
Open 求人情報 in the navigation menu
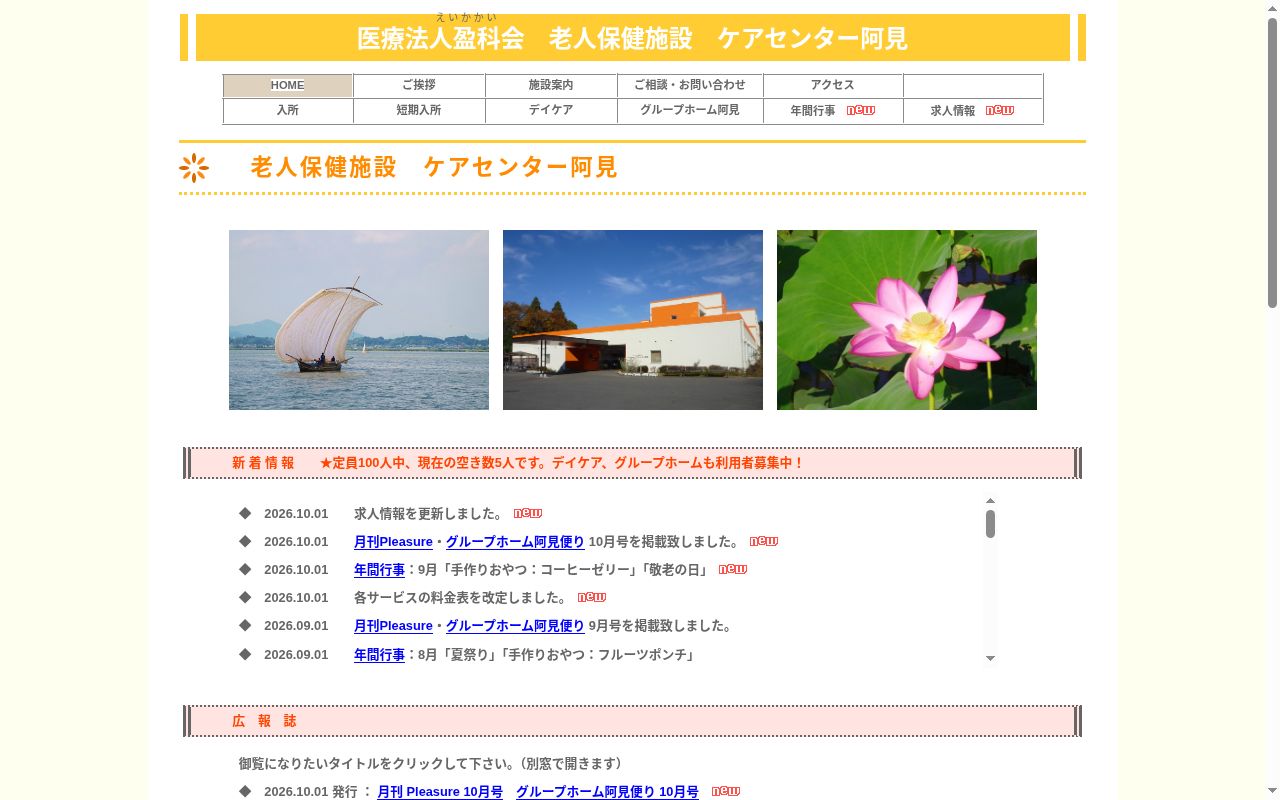953,111
